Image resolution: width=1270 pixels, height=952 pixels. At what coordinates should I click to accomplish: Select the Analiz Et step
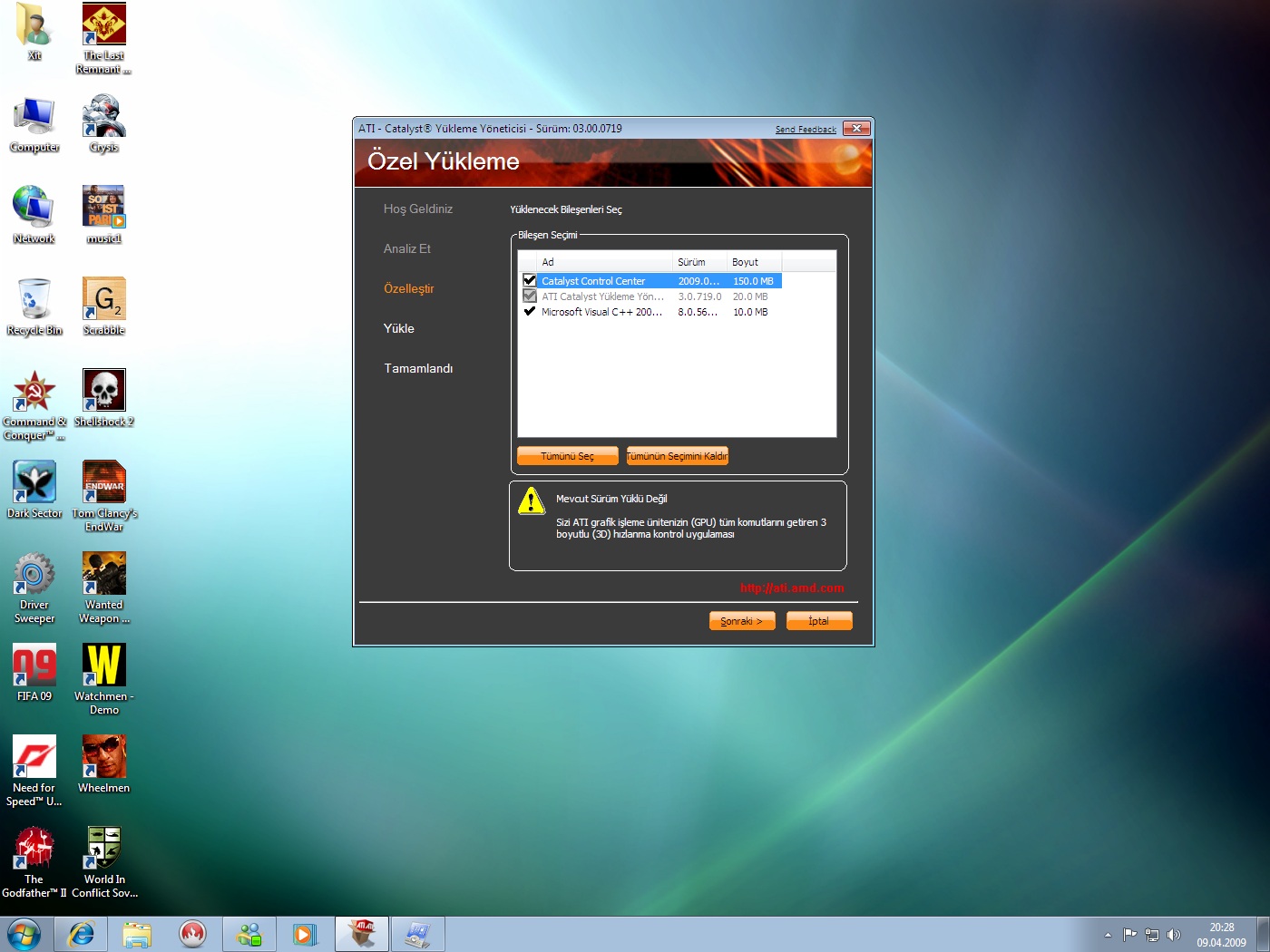pyautogui.click(x=407, y=248)
